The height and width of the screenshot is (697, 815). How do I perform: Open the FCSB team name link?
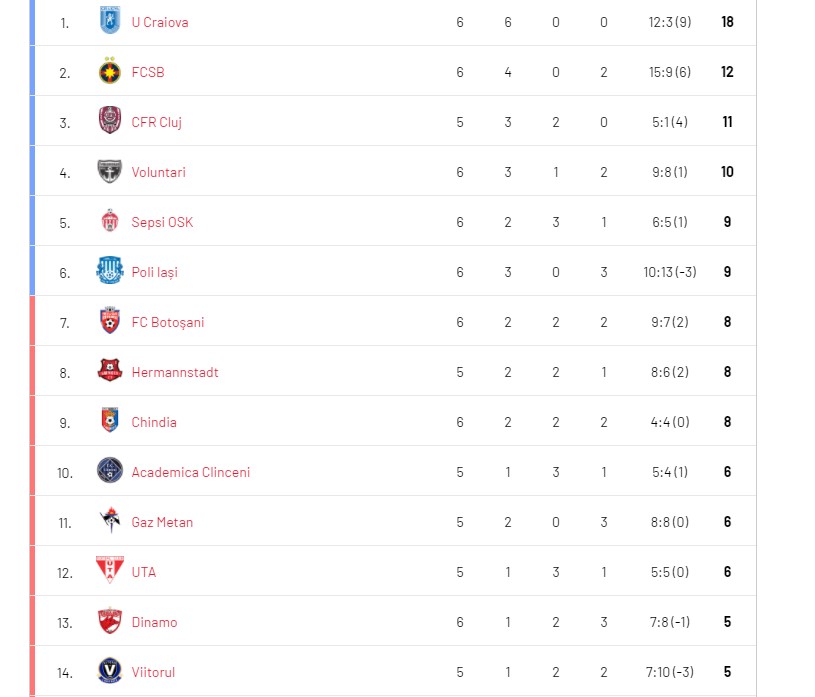tap(148, 72)
